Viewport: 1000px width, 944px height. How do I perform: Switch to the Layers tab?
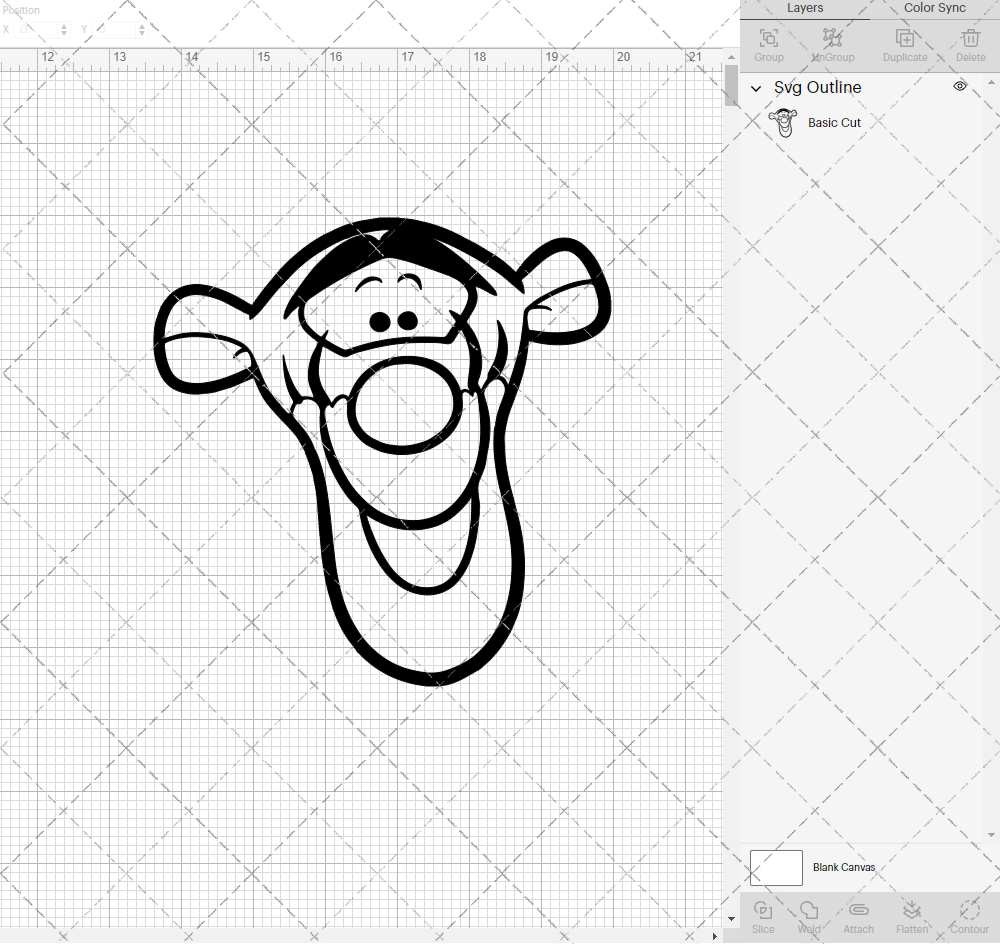tap(805, 8)
